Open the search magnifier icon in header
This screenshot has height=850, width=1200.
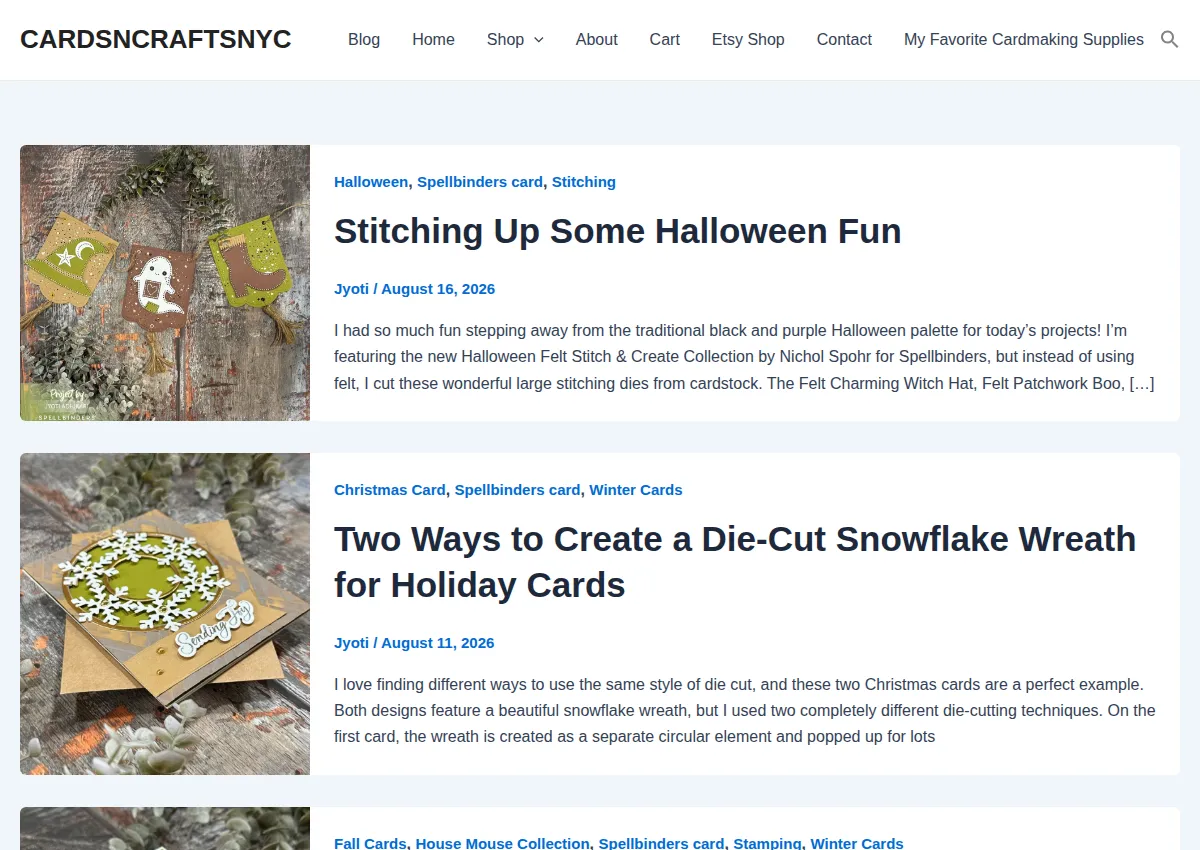coord(1169,40)
